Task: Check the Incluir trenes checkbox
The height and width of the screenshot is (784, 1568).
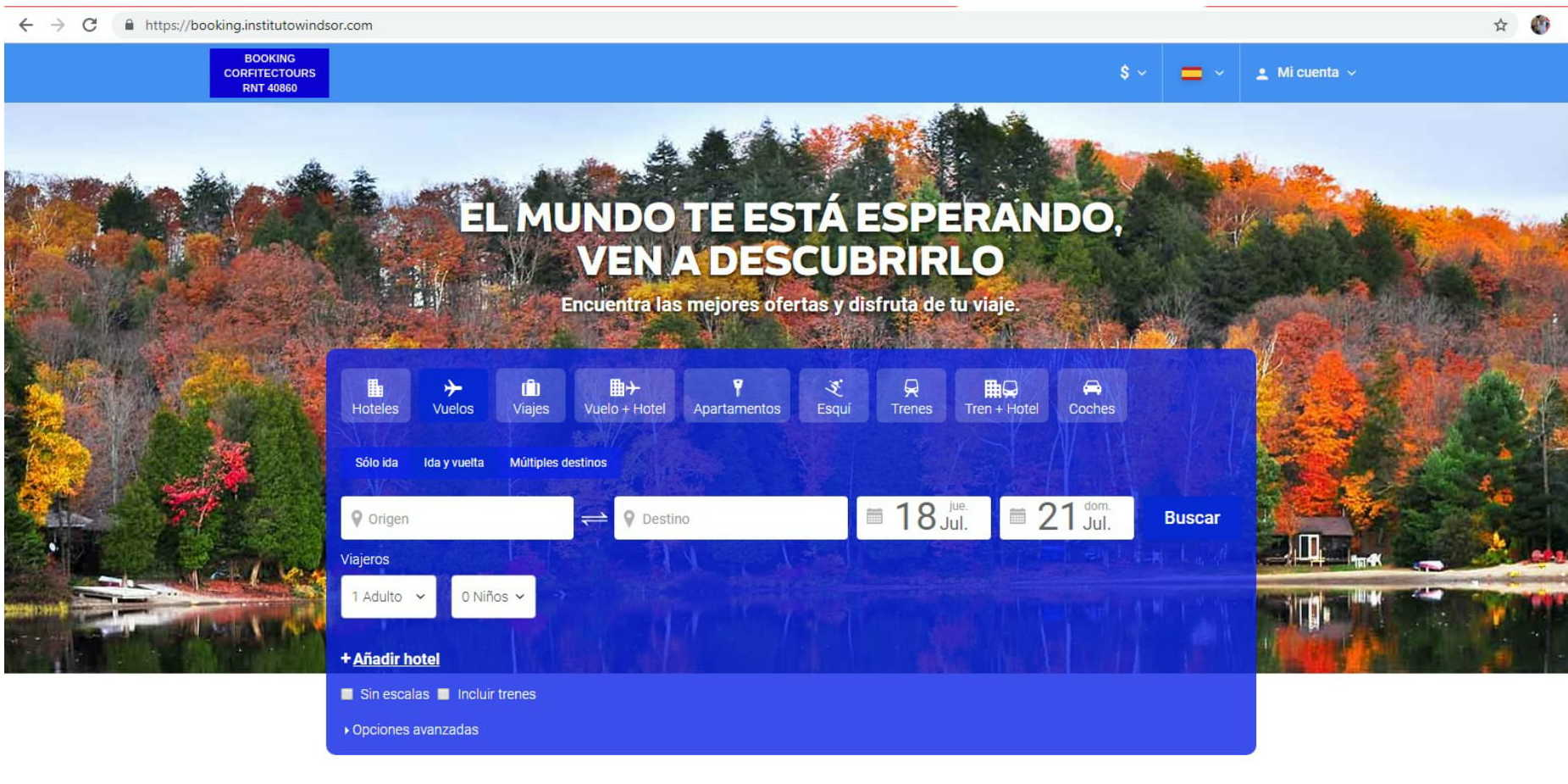Action: click(x=443, y=694)
